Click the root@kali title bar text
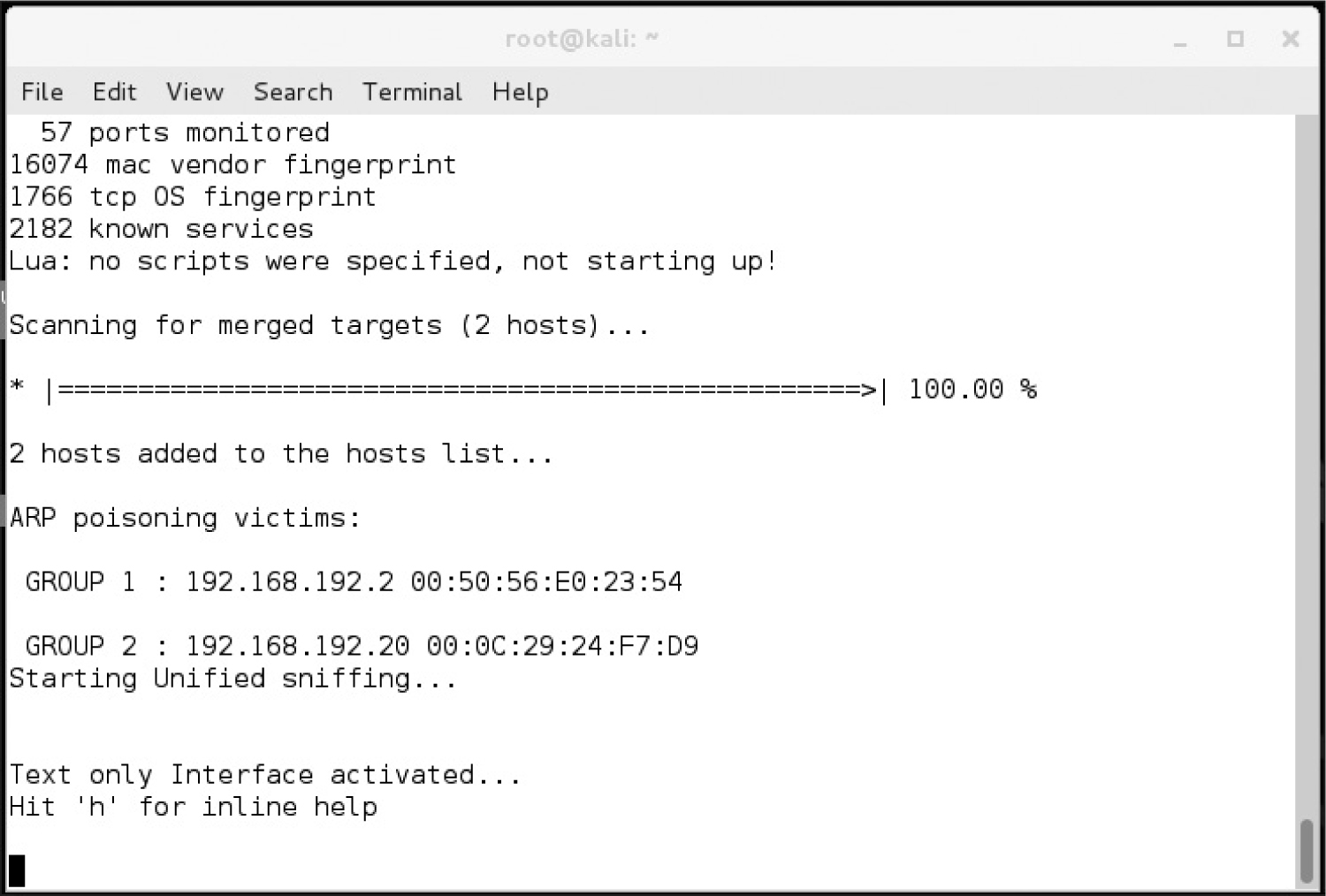This screenshot has height=896, width=1326. [582, 39]
